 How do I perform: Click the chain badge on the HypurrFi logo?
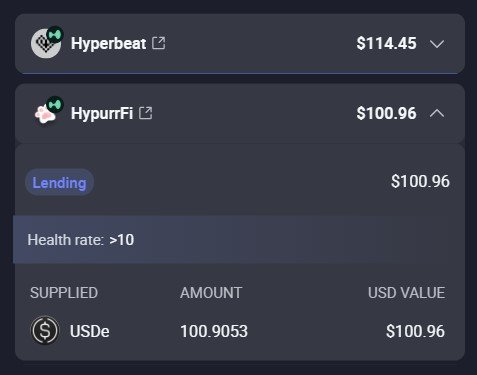pos(55,104)
